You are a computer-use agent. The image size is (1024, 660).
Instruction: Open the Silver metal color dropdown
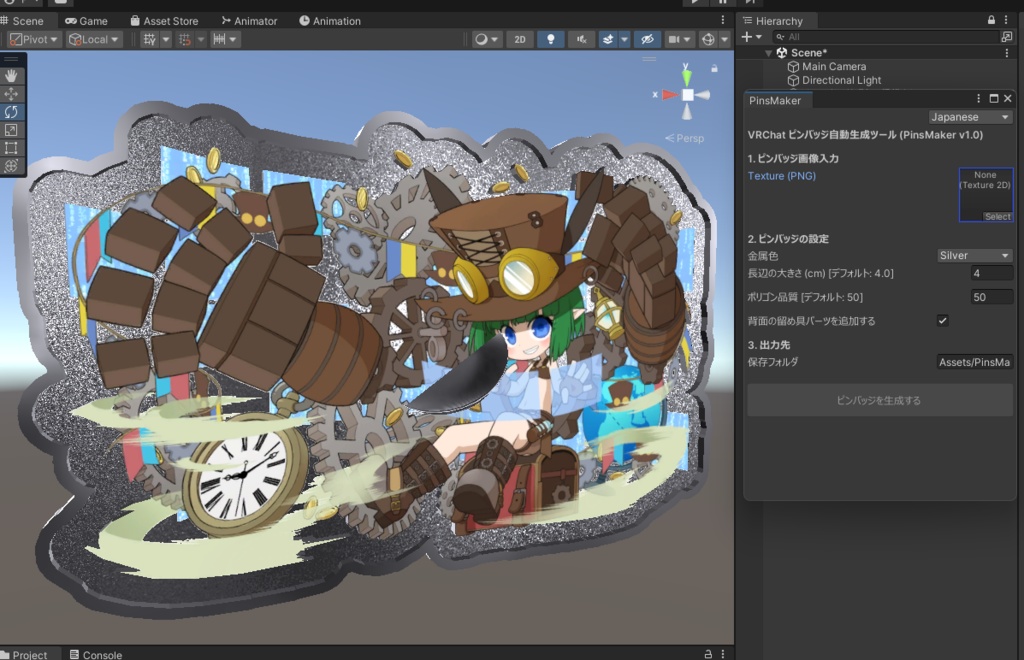(974, 255)
